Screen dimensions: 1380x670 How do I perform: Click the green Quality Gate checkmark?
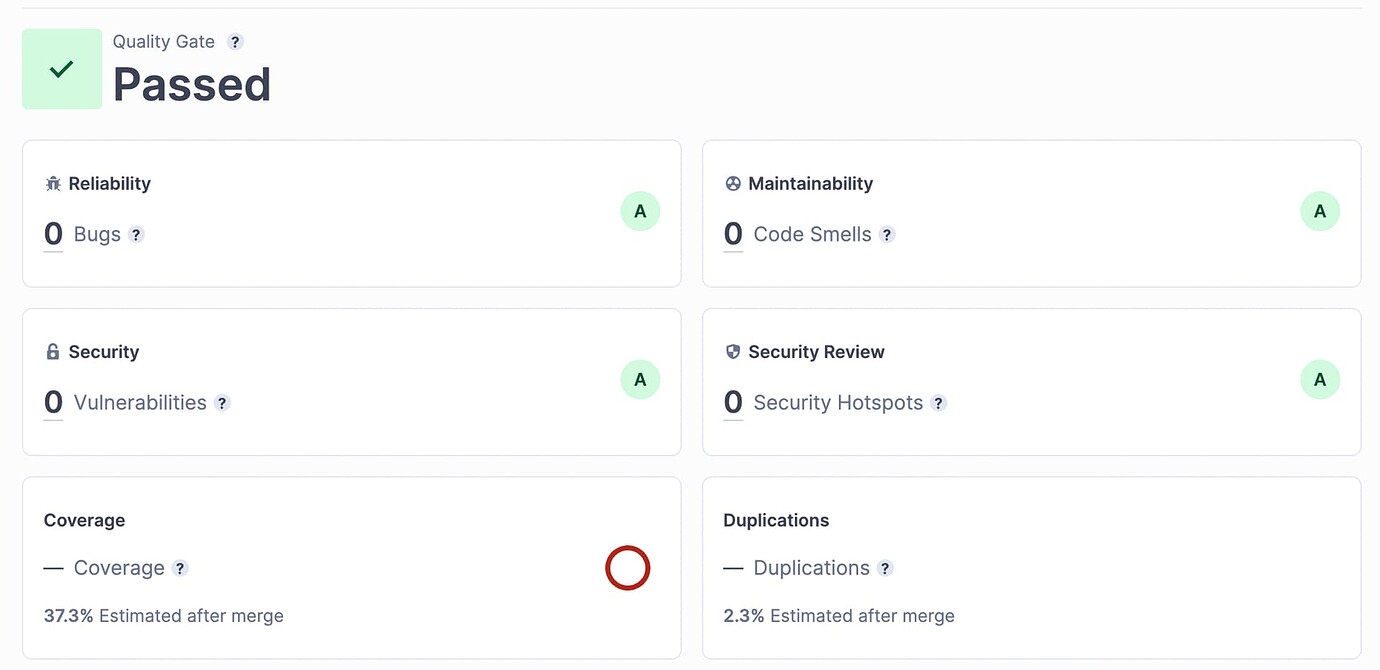[x=61, y=68]
